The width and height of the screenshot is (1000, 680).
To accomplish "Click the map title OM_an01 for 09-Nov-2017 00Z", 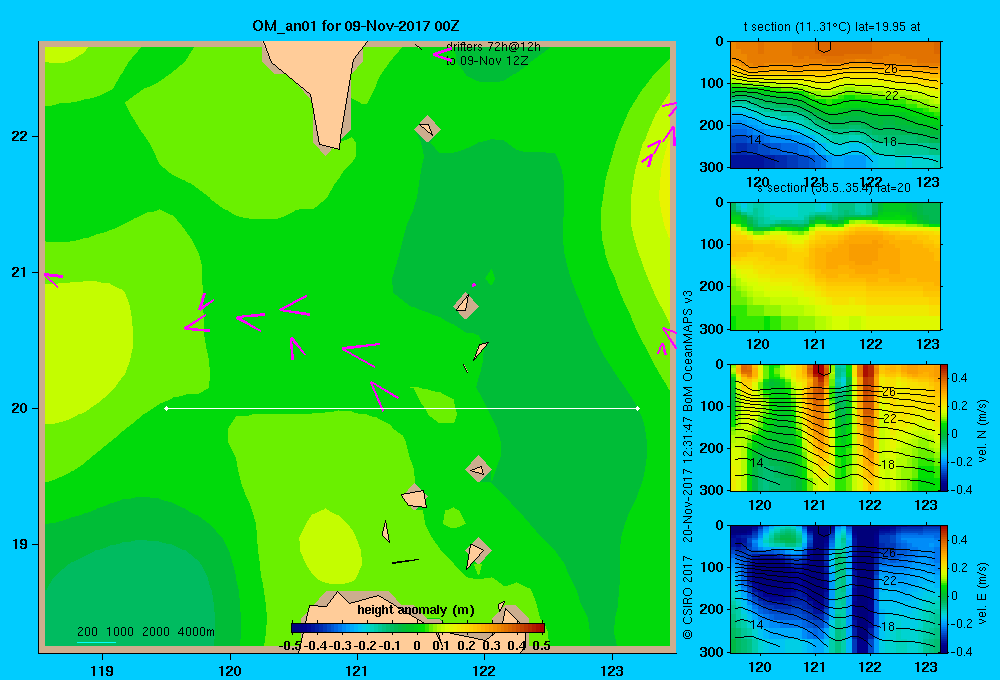I will (355, 26).
